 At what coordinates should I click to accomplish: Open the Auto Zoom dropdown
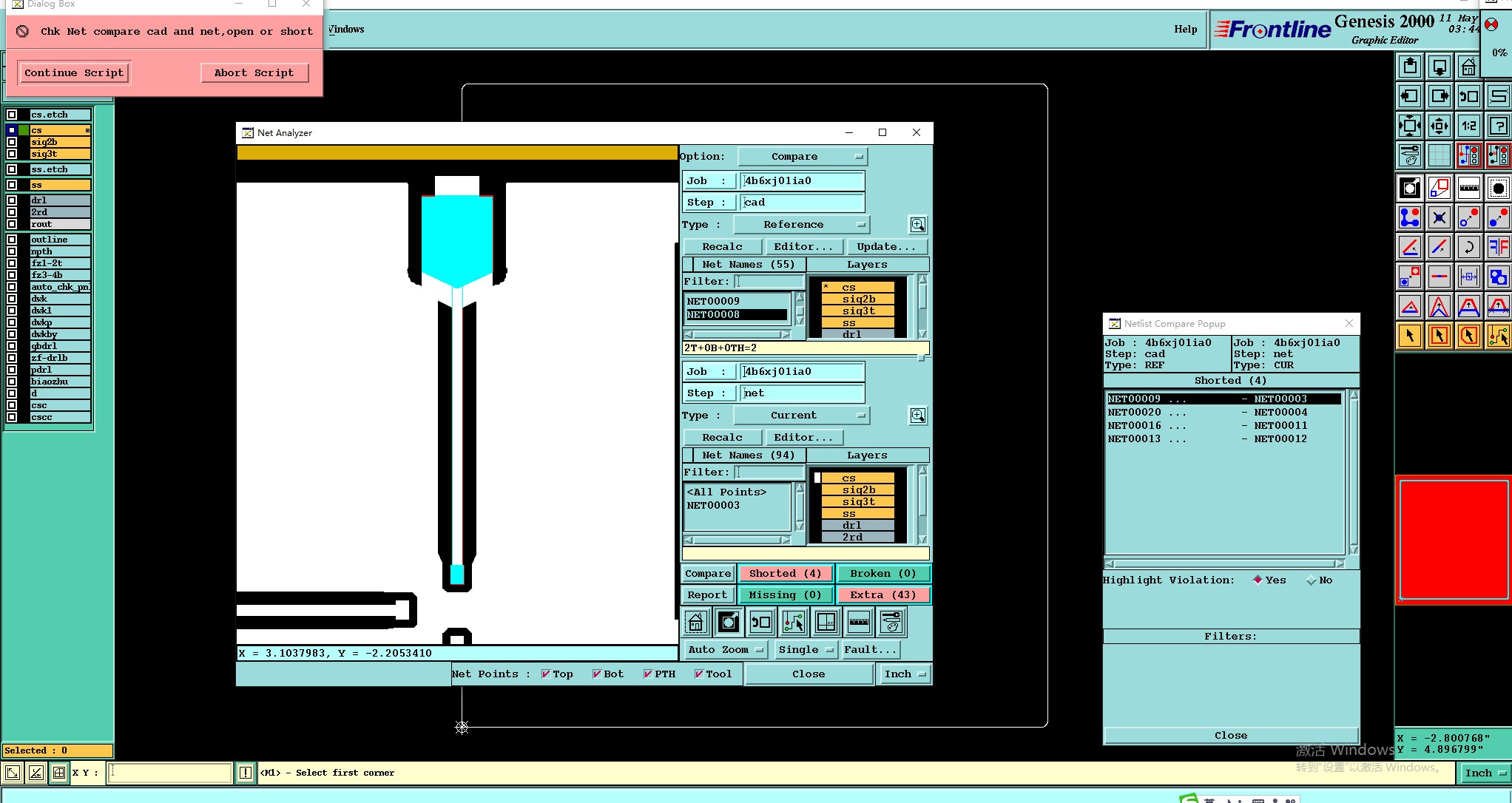[726, 650]
